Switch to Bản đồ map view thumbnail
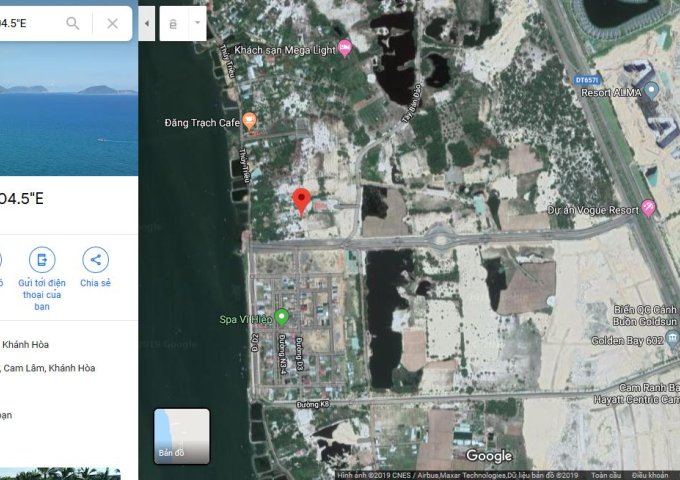The height and width of the screenshot is (480, 680). (182, 436)
